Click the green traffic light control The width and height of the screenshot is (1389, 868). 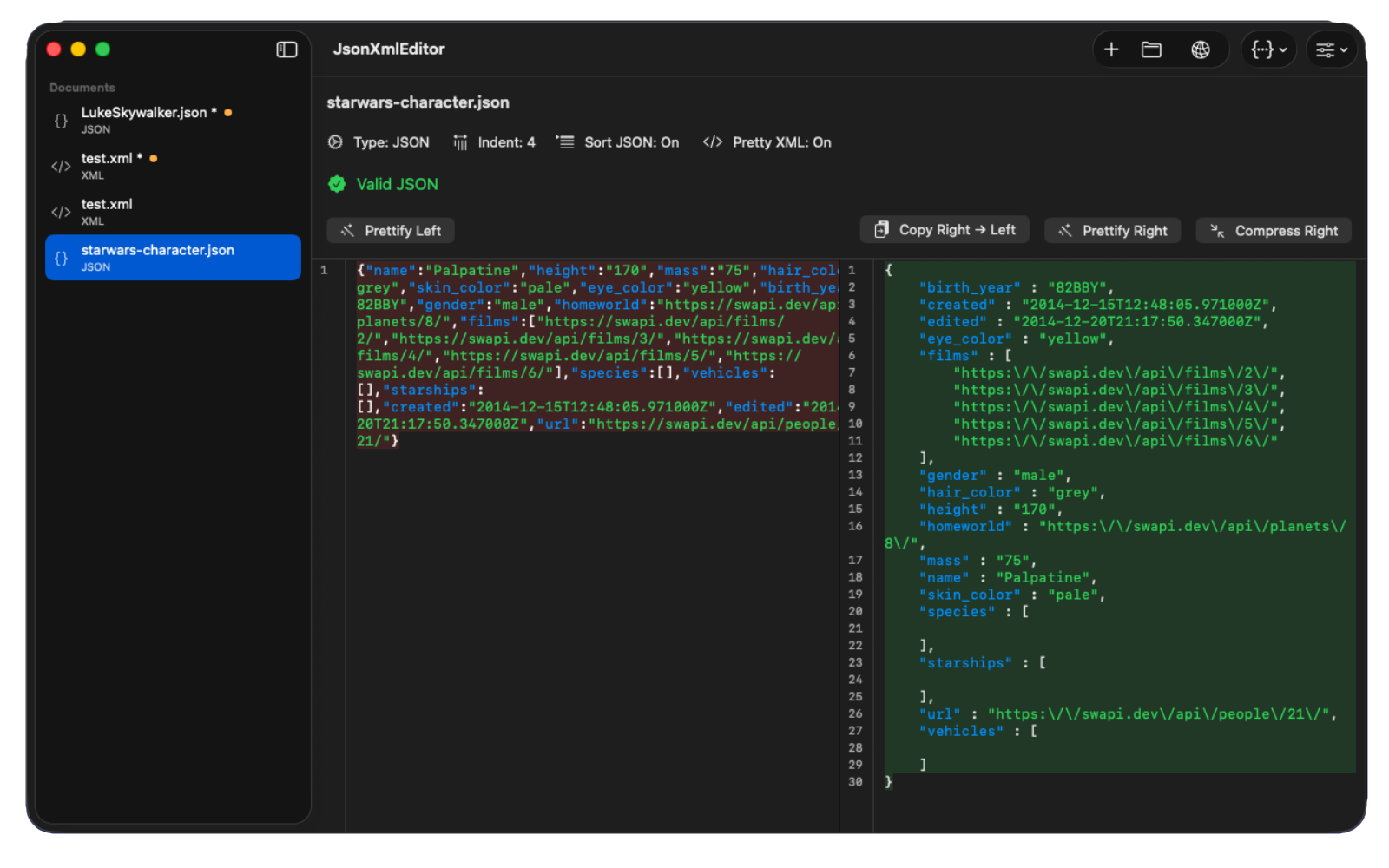[102, 49]
